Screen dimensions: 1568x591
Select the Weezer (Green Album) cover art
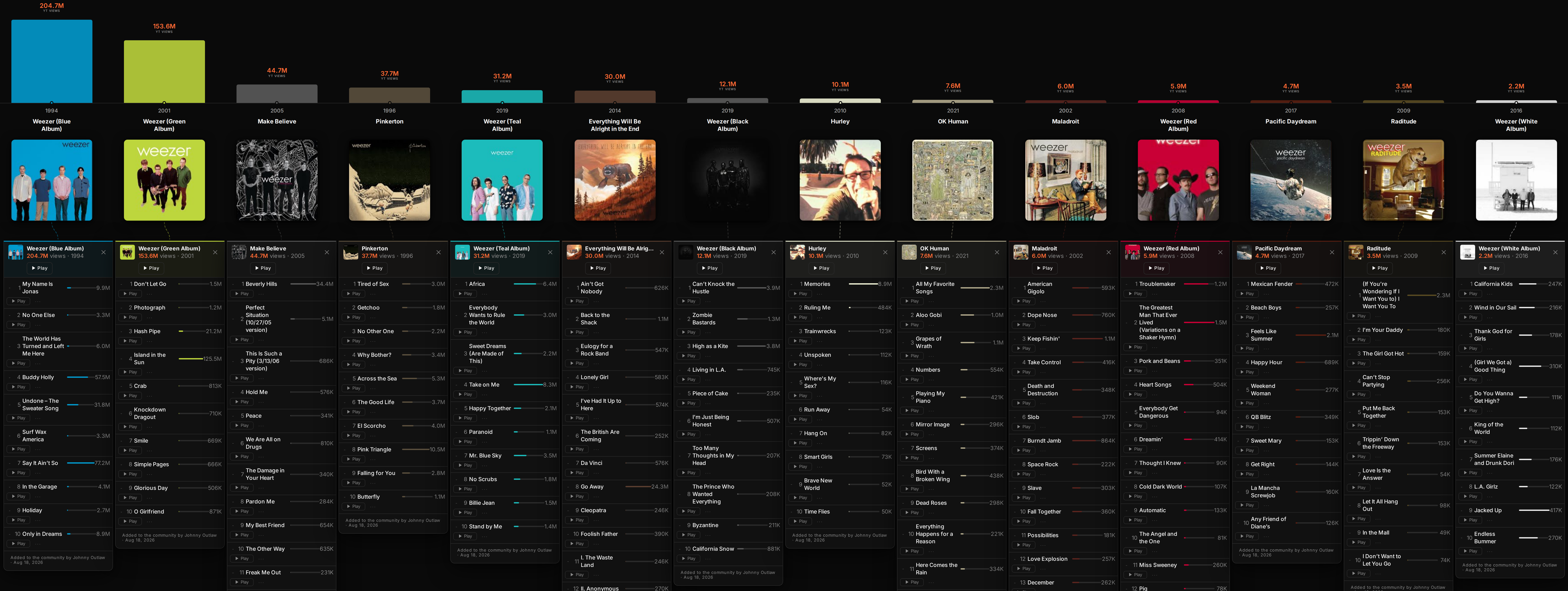(x=164, y=180)
